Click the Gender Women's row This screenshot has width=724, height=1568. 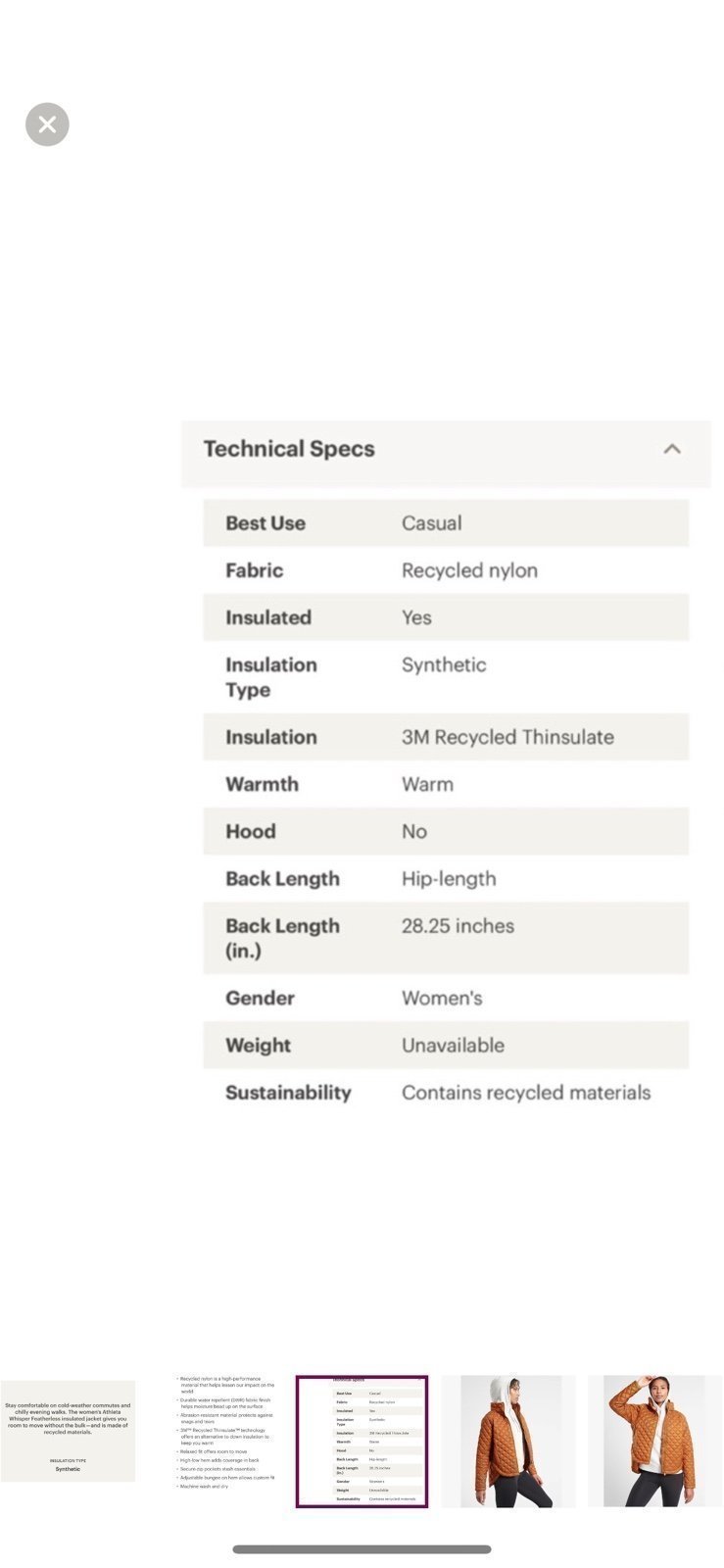(x=446, y=998)
